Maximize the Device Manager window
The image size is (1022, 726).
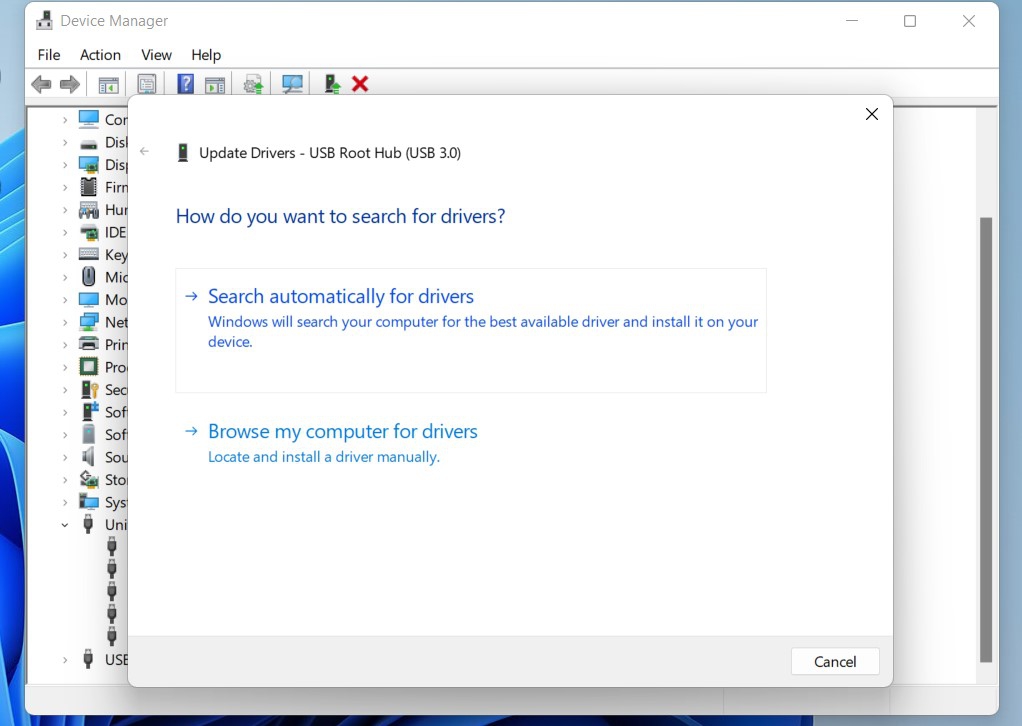point(910,21)
